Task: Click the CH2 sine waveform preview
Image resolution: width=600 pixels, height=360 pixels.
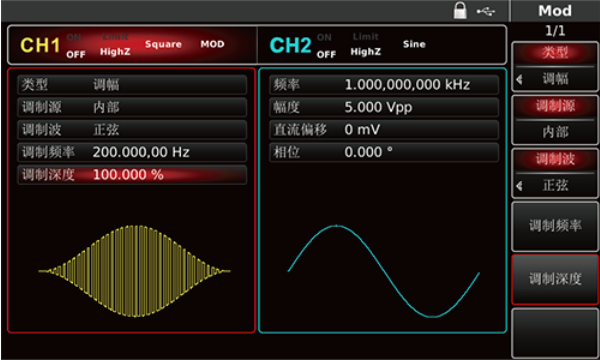Action: click(x=383, y=271)
